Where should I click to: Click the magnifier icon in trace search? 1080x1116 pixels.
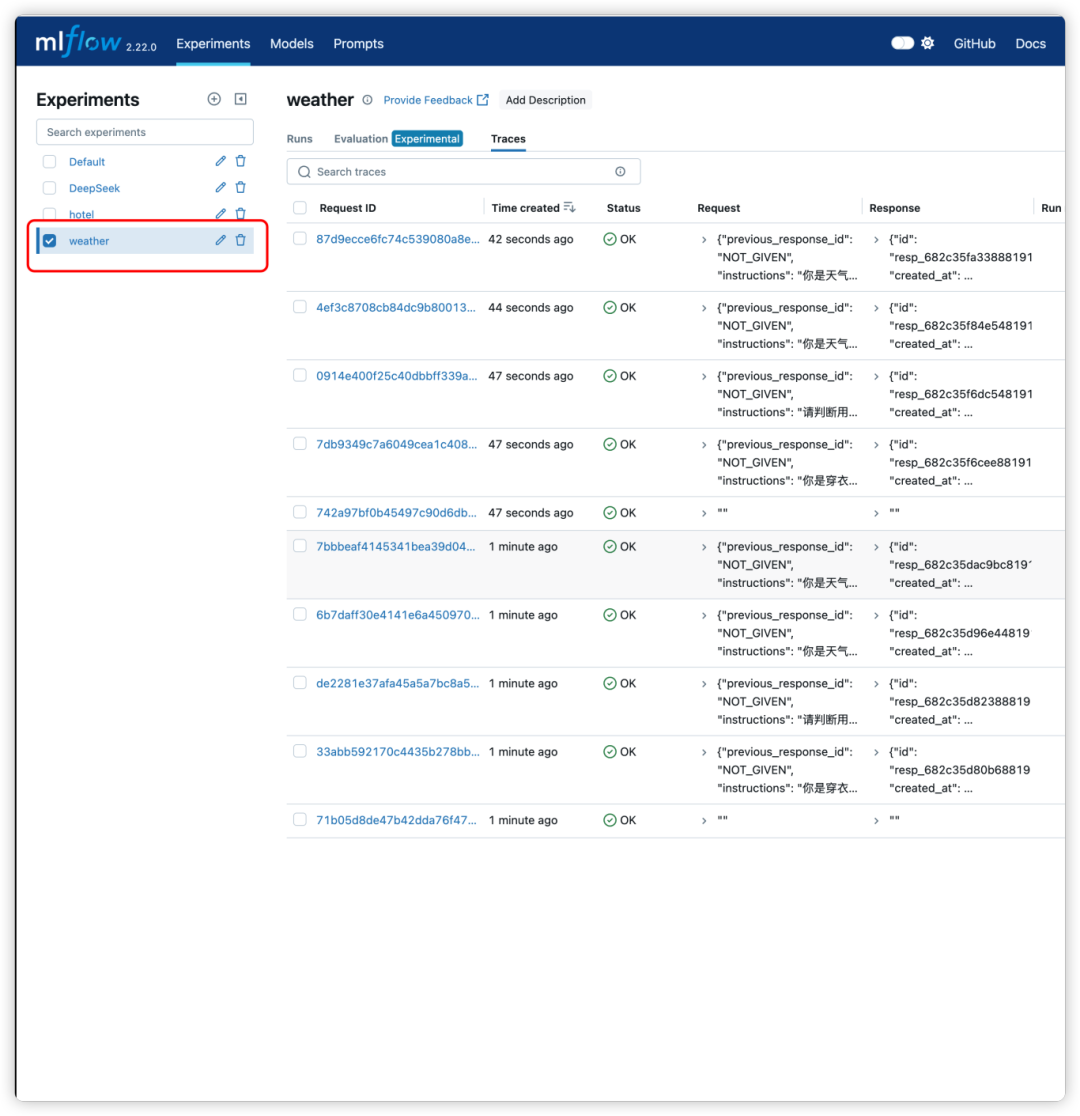point(304,172)
